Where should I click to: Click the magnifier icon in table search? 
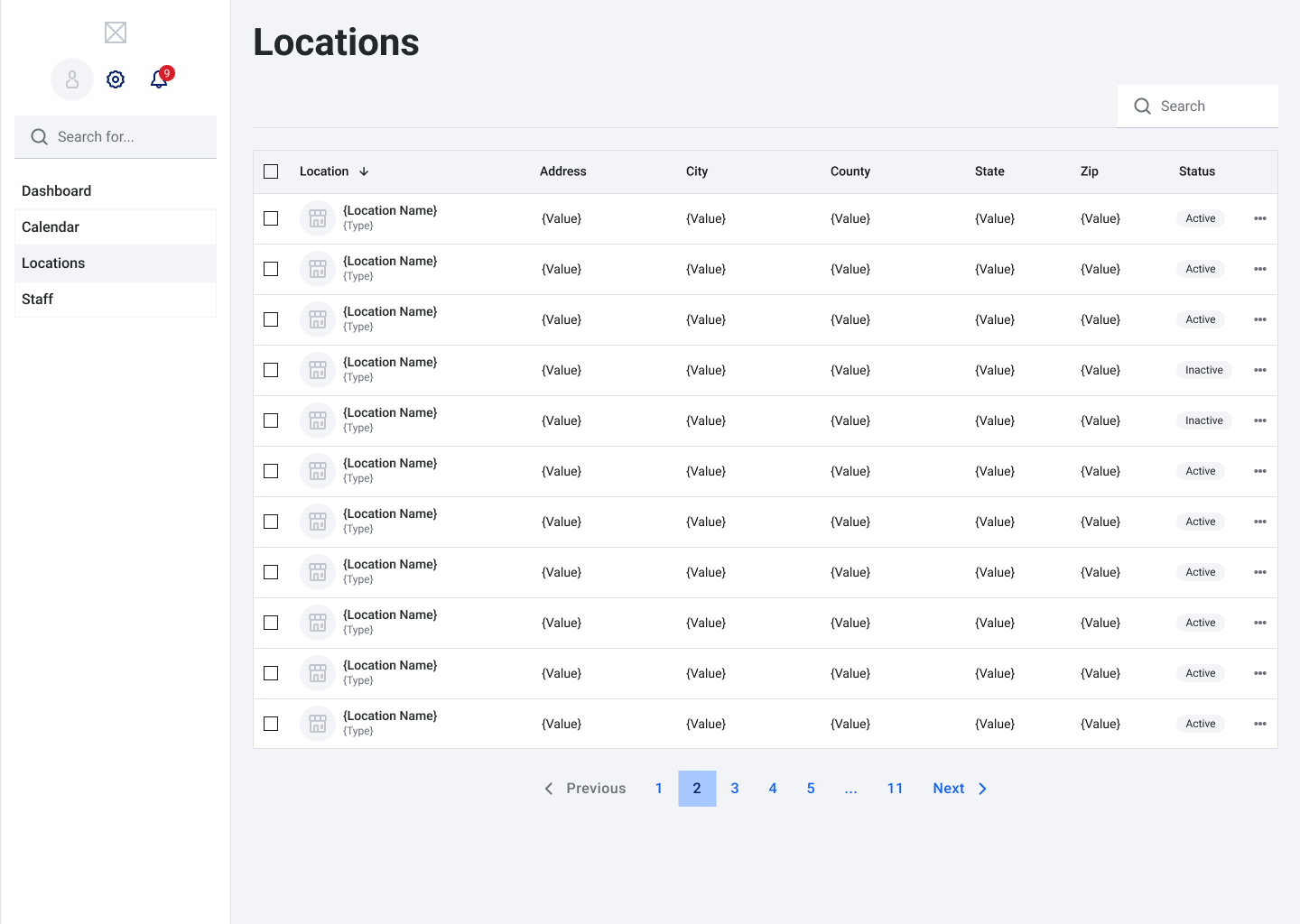point(1142,106)
